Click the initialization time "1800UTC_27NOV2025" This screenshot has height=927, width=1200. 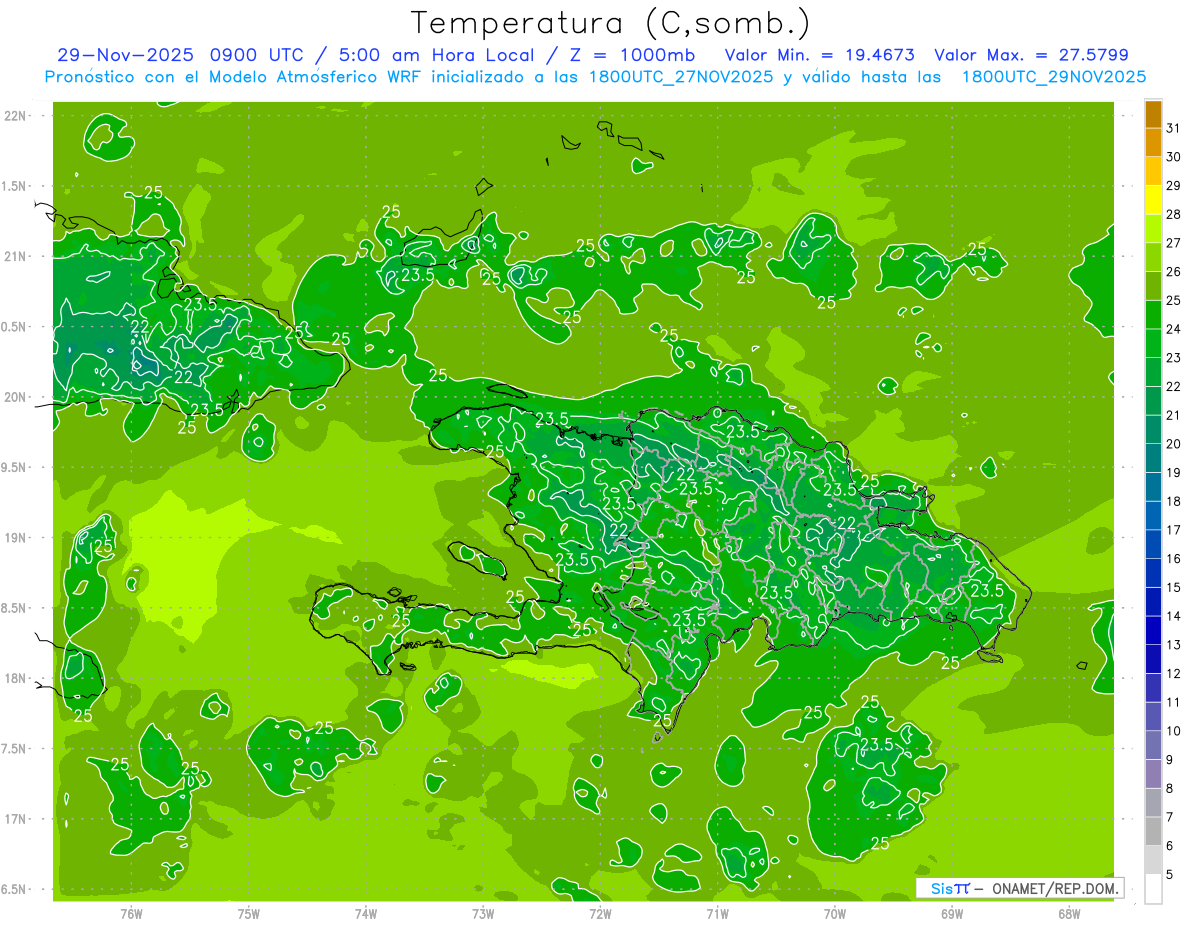coord(673,77)
